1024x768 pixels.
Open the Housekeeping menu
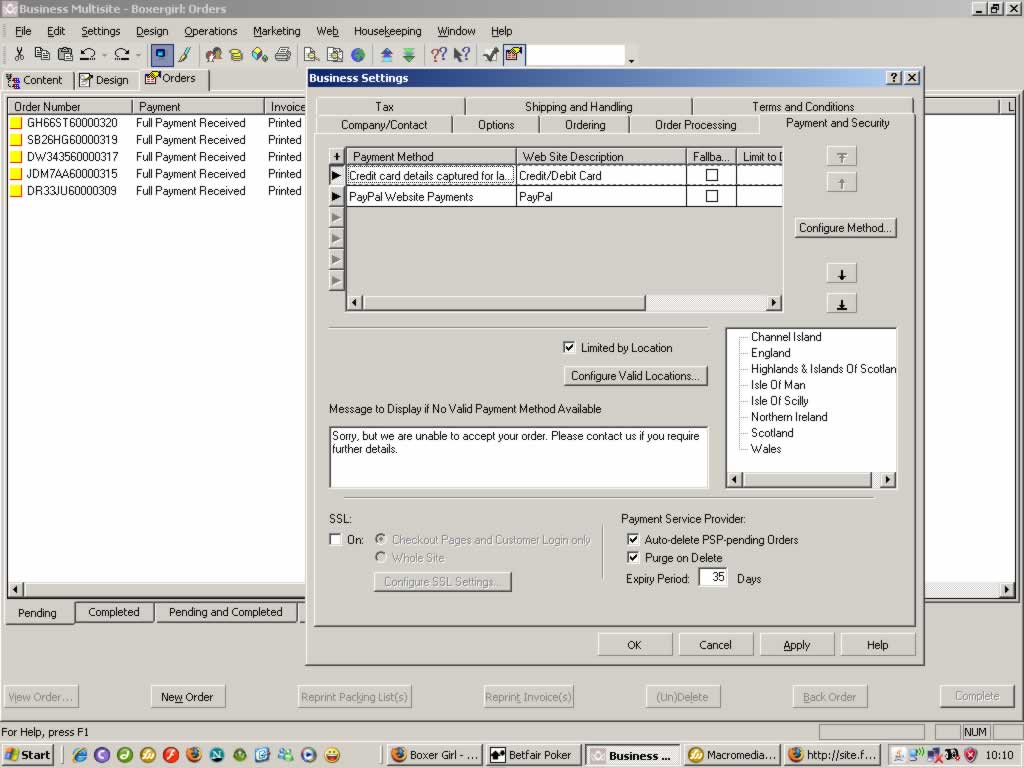387,31
